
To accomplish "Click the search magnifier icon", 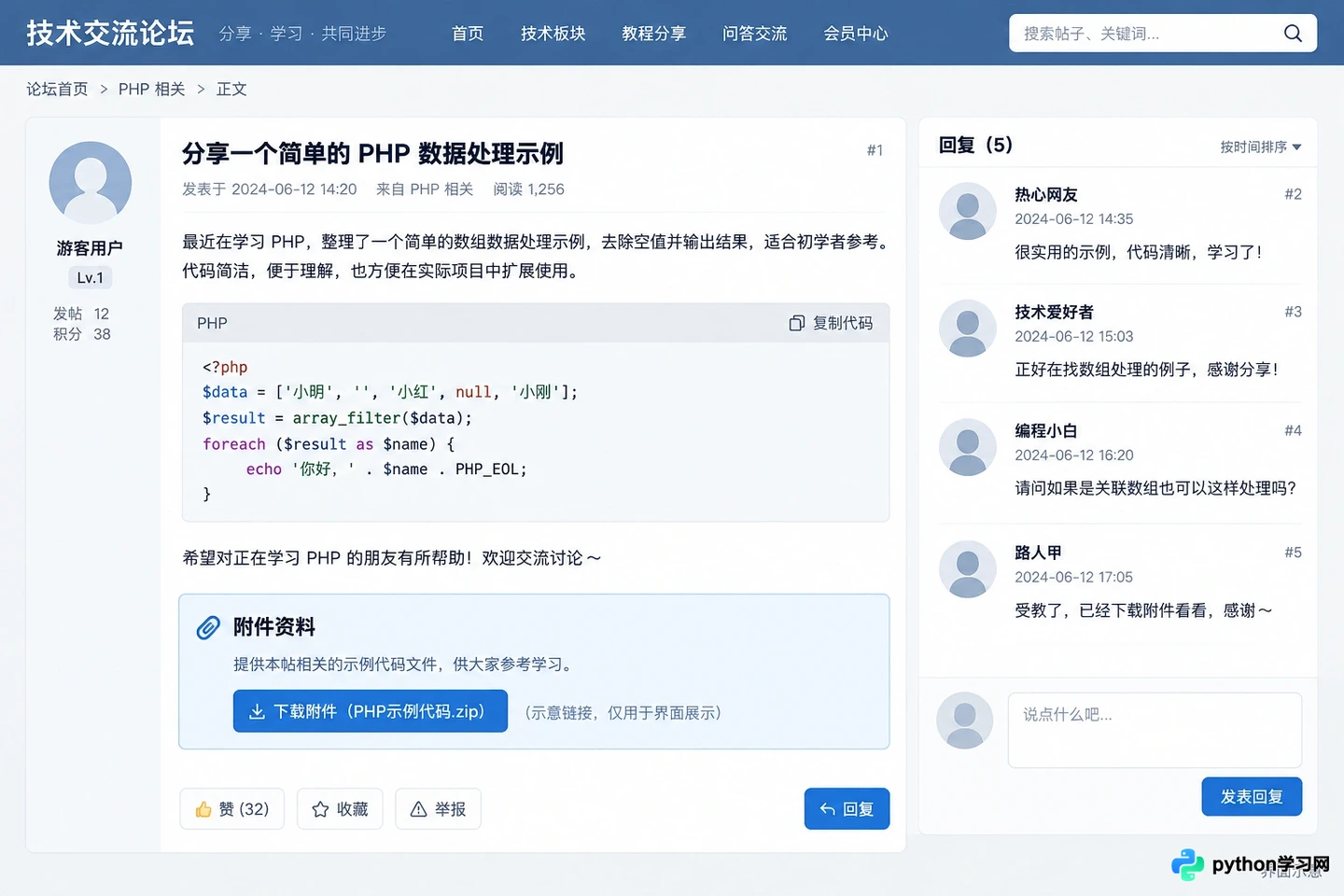I will [1293, 34].
